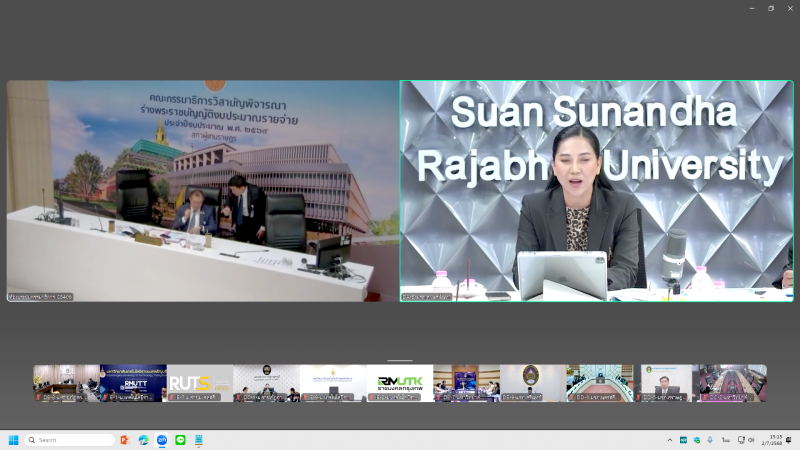This screenshot has width=800, height=450.
Task: Click the Windows Start button
Action: click(14, 440)
